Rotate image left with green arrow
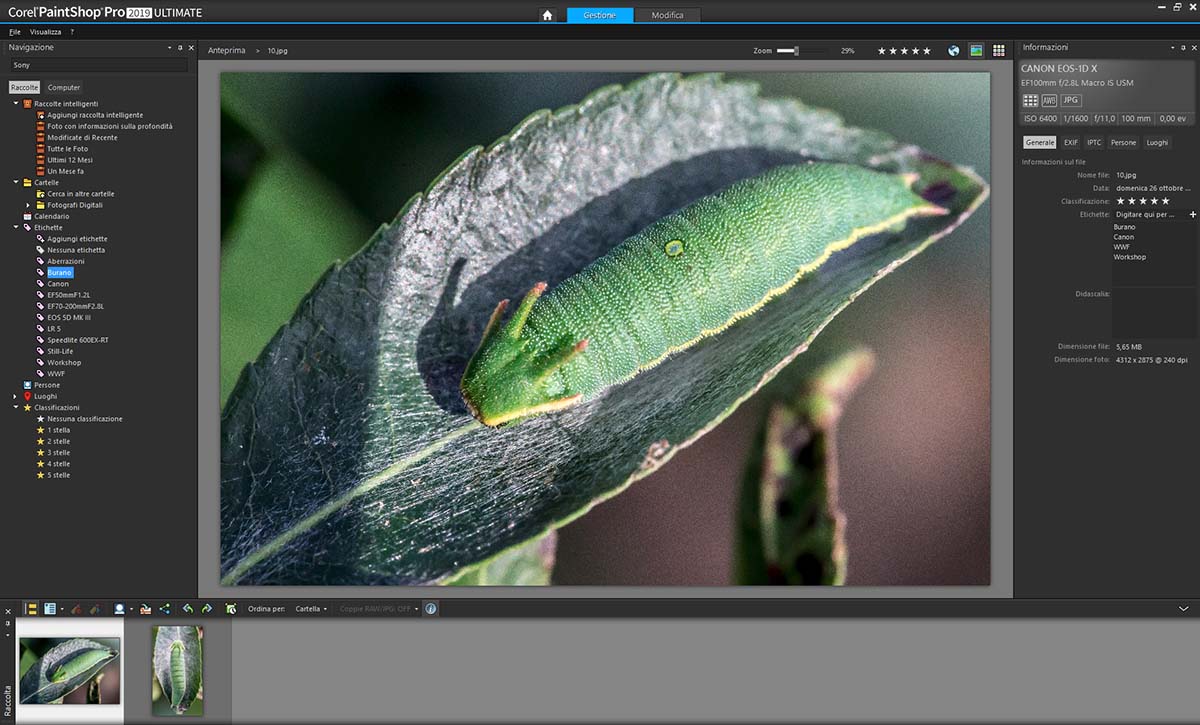This screenshot has width=1200, height=725. tap(187, 608)
